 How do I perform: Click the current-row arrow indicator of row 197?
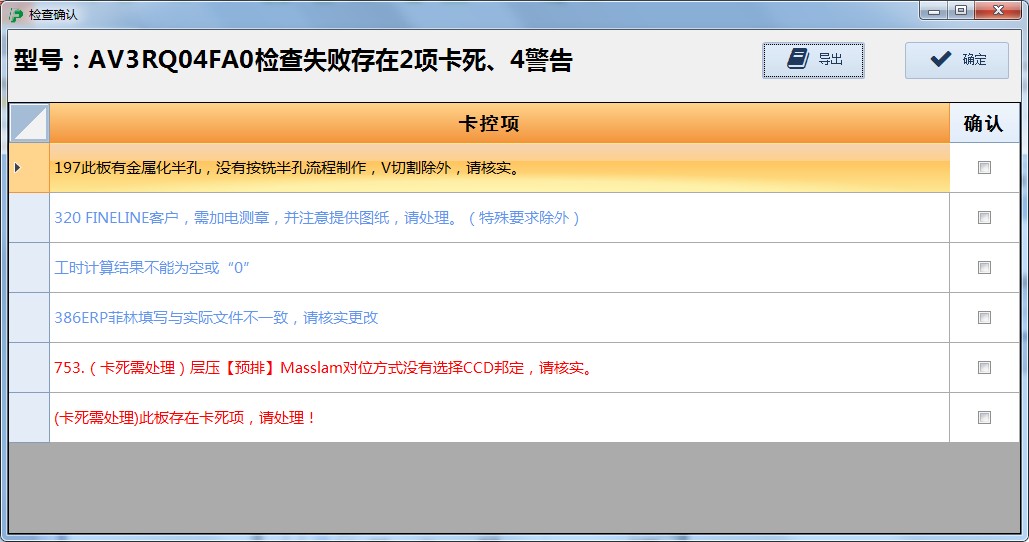18,167
